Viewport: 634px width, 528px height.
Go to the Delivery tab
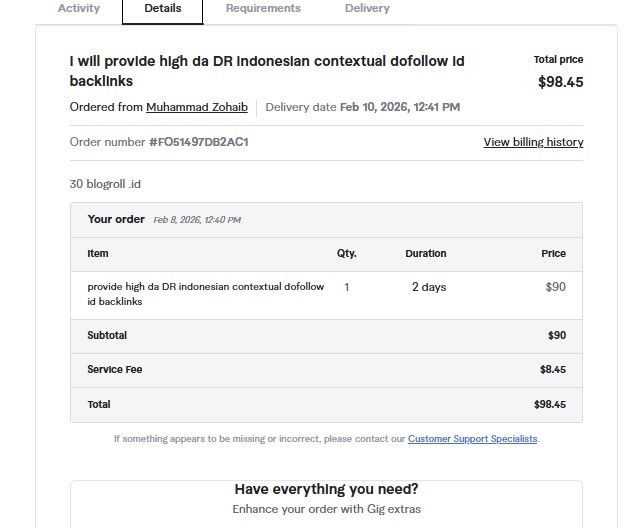pyautogui.click(x=367, y=9)
